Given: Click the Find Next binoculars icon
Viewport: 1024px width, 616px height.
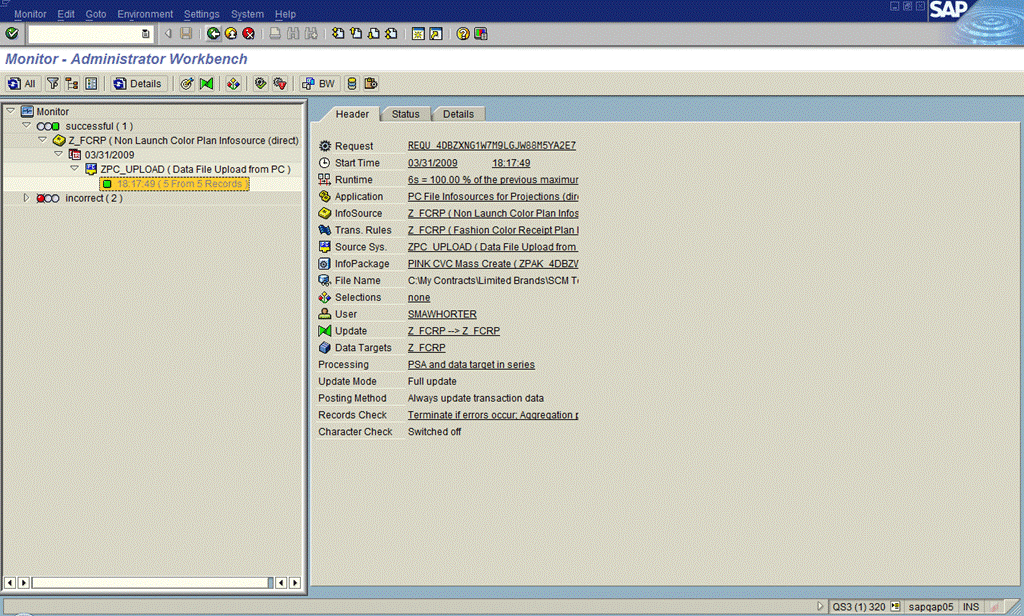Looking at the screenshot, I should pos(311,33).
